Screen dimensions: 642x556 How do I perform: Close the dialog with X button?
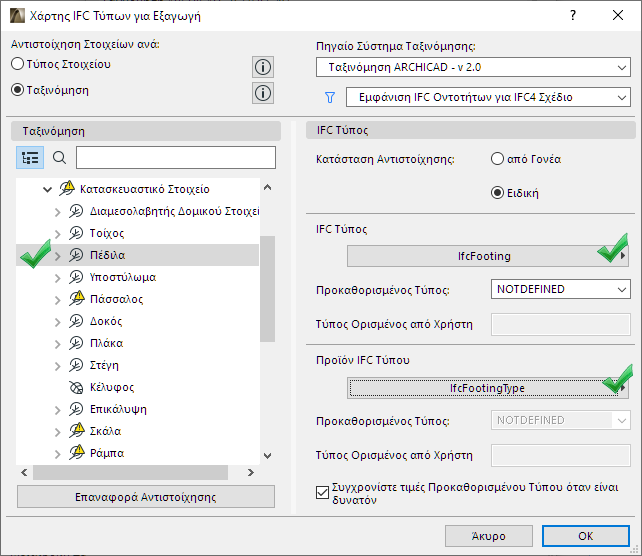[618, 16]
